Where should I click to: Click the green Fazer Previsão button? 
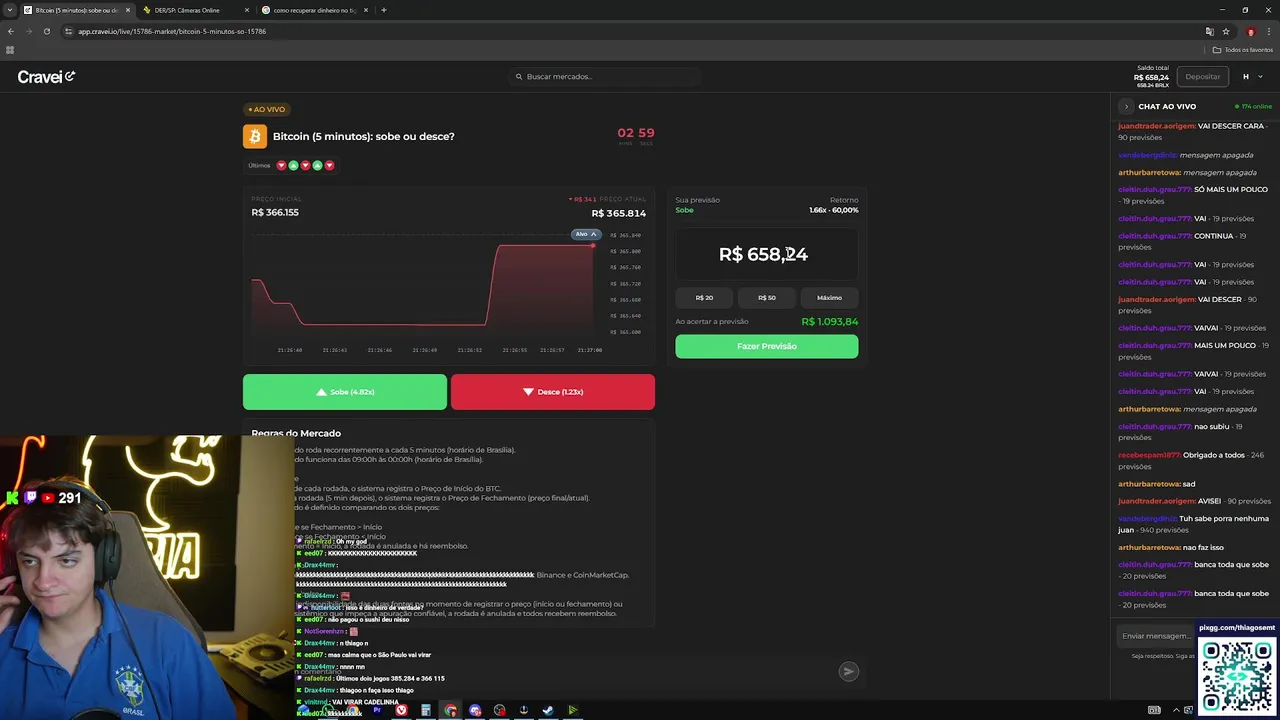[766, 346]
